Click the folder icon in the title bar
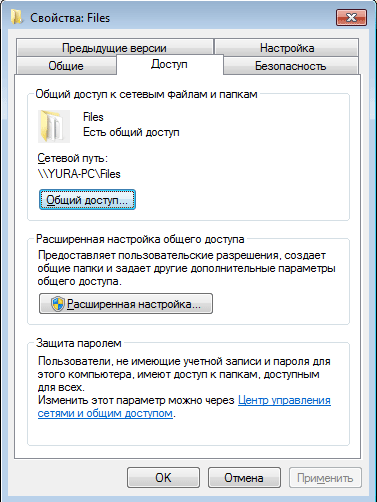Image resolution: width=377 pixels, height=502 pixels. pyautogui.click(x=16, y=17)
